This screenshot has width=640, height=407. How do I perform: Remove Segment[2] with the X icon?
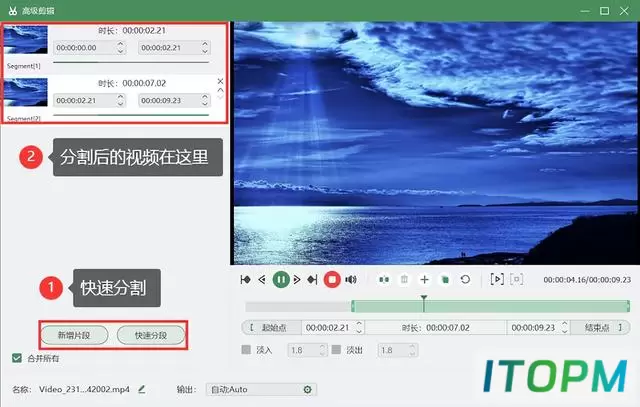[x=220, y=81]
